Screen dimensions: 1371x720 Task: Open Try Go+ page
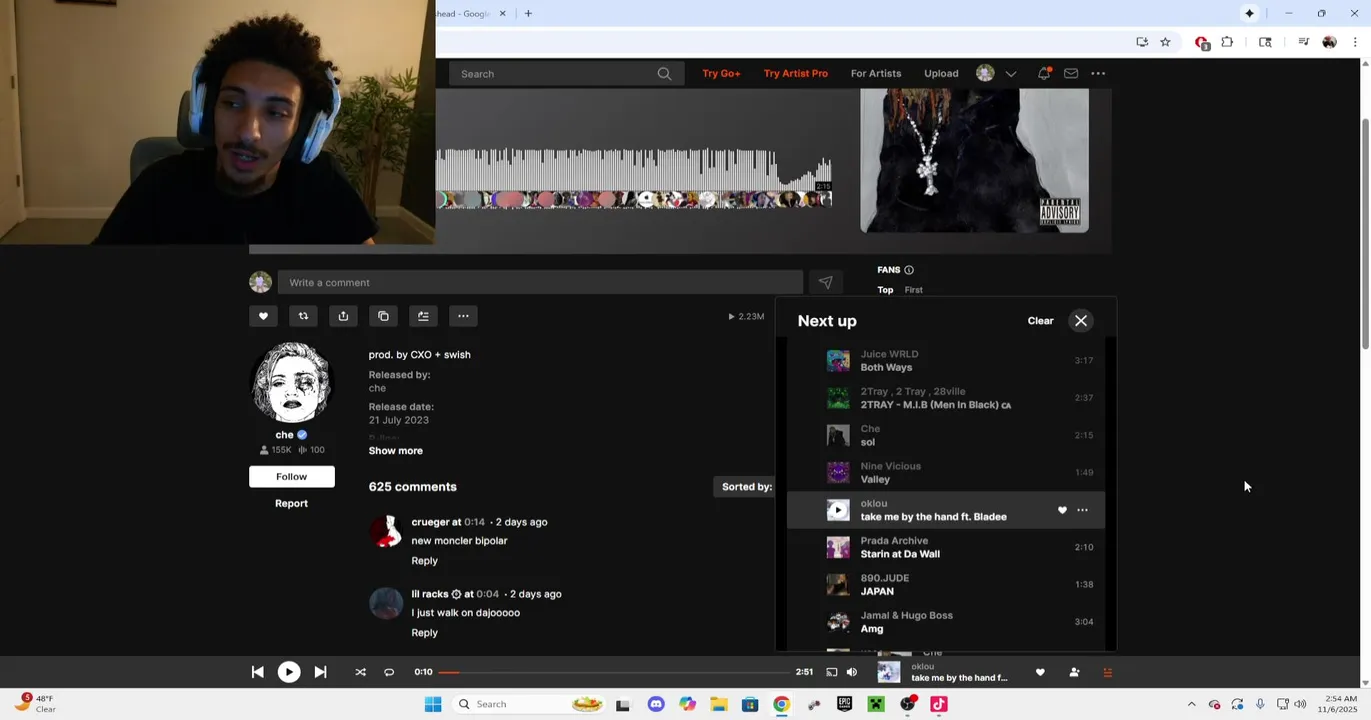tap(721, 74)
